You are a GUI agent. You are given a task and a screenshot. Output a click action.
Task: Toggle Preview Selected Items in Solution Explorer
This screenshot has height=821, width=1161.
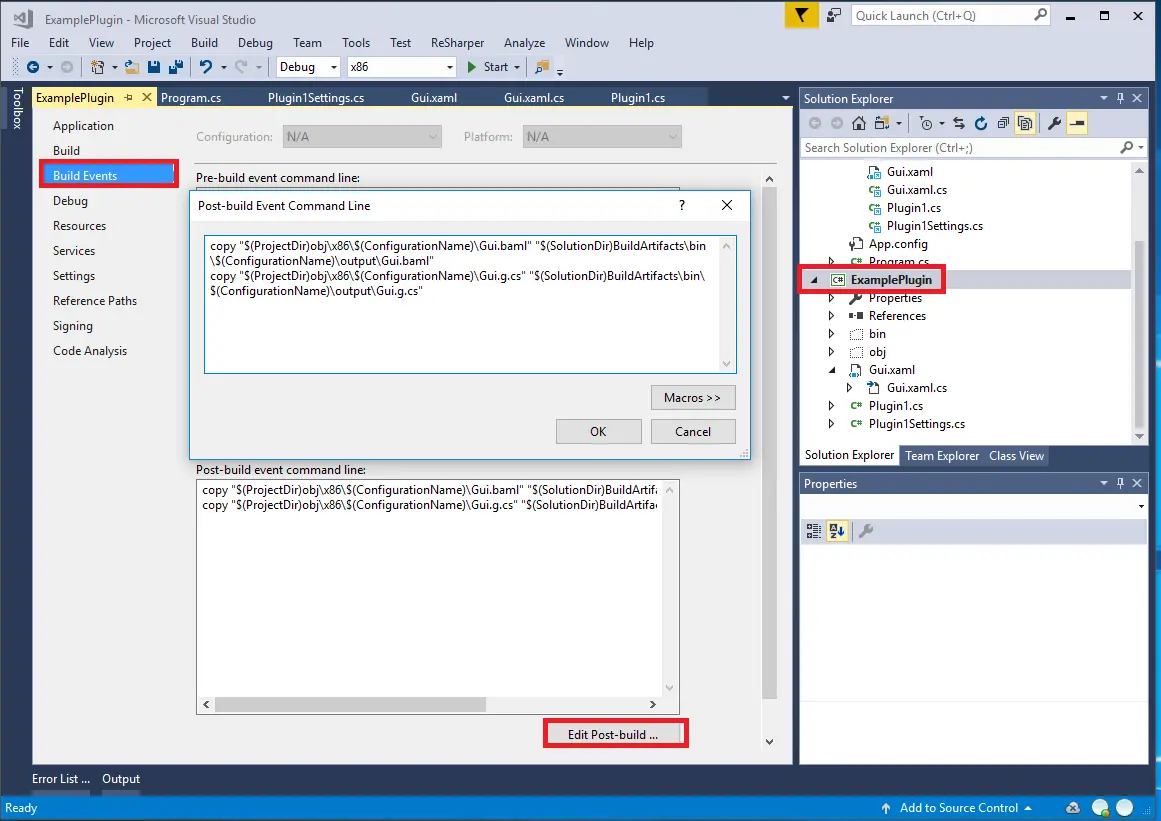click(x=1077, y=124)
